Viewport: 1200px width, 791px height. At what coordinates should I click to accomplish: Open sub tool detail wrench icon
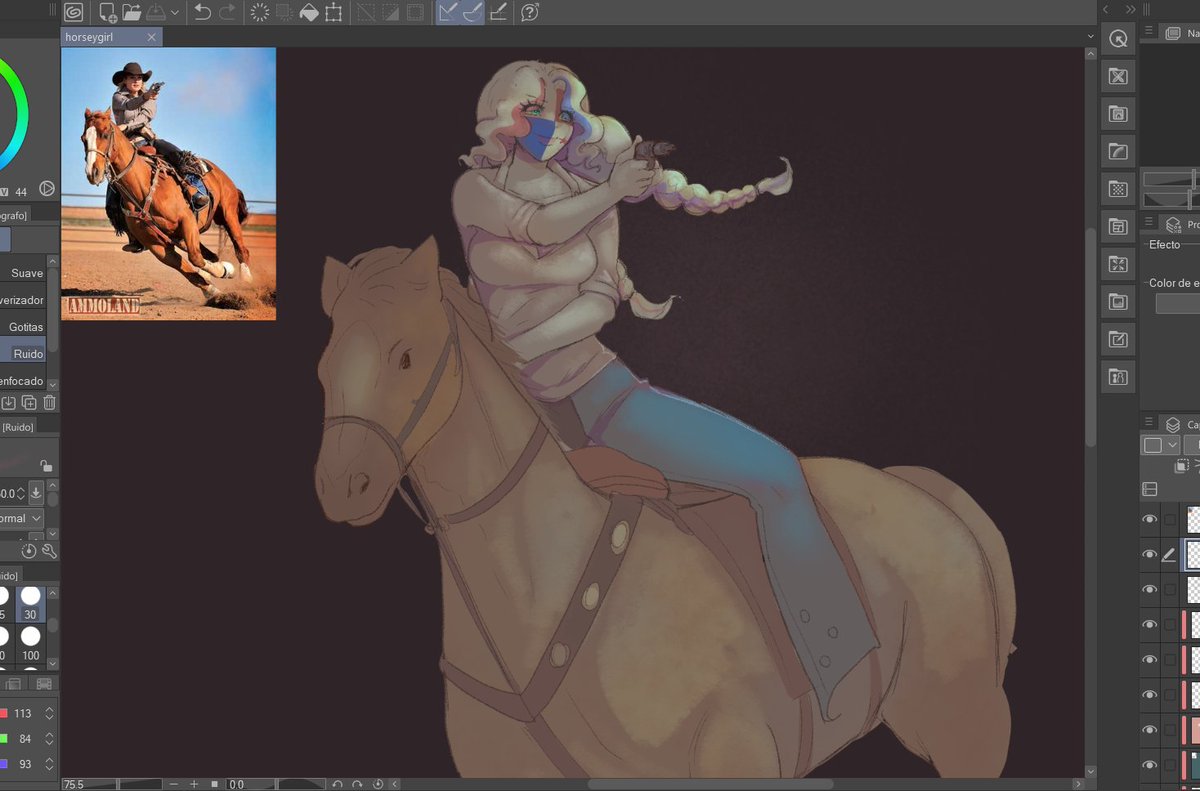click(x=49, y=551)
